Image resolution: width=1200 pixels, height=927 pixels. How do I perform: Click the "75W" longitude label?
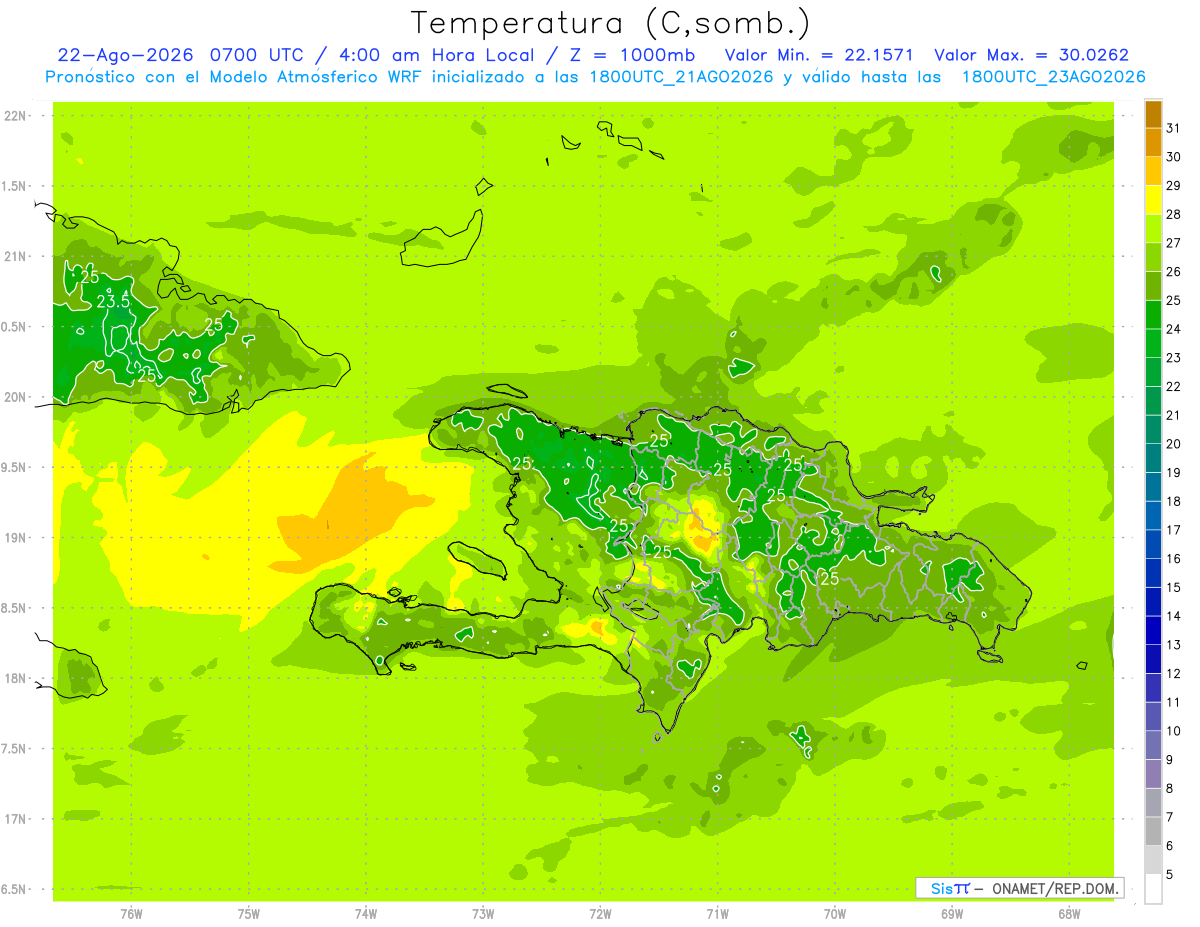click(x=249, y=914)
